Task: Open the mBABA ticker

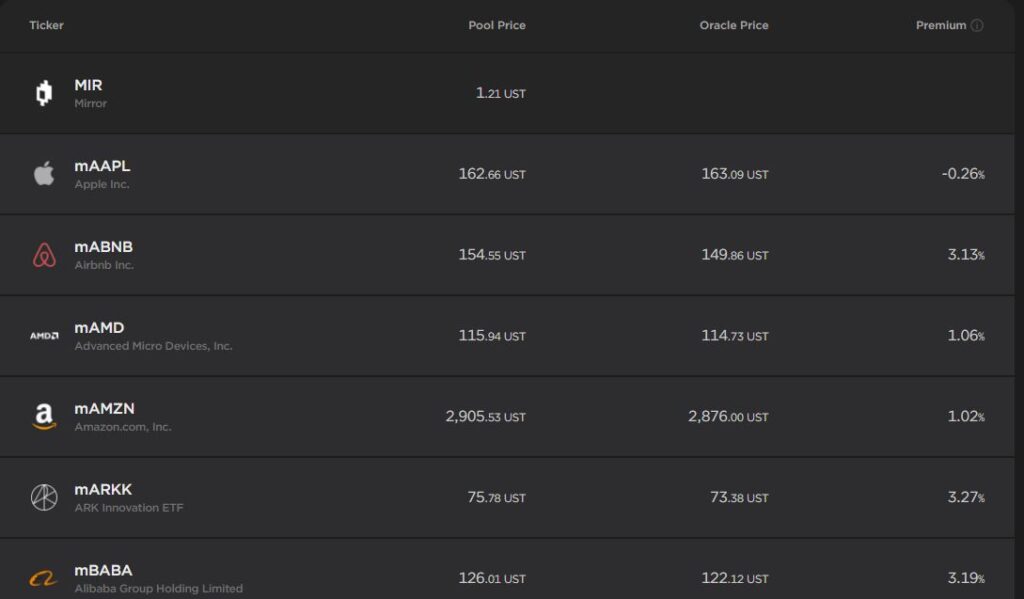Action: [103, 571]
